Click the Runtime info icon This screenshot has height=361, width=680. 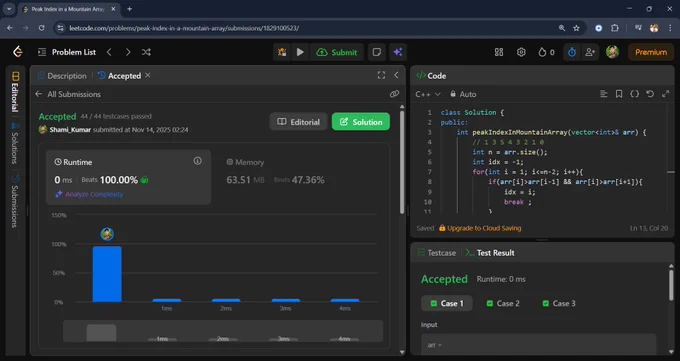pos(197,161)
